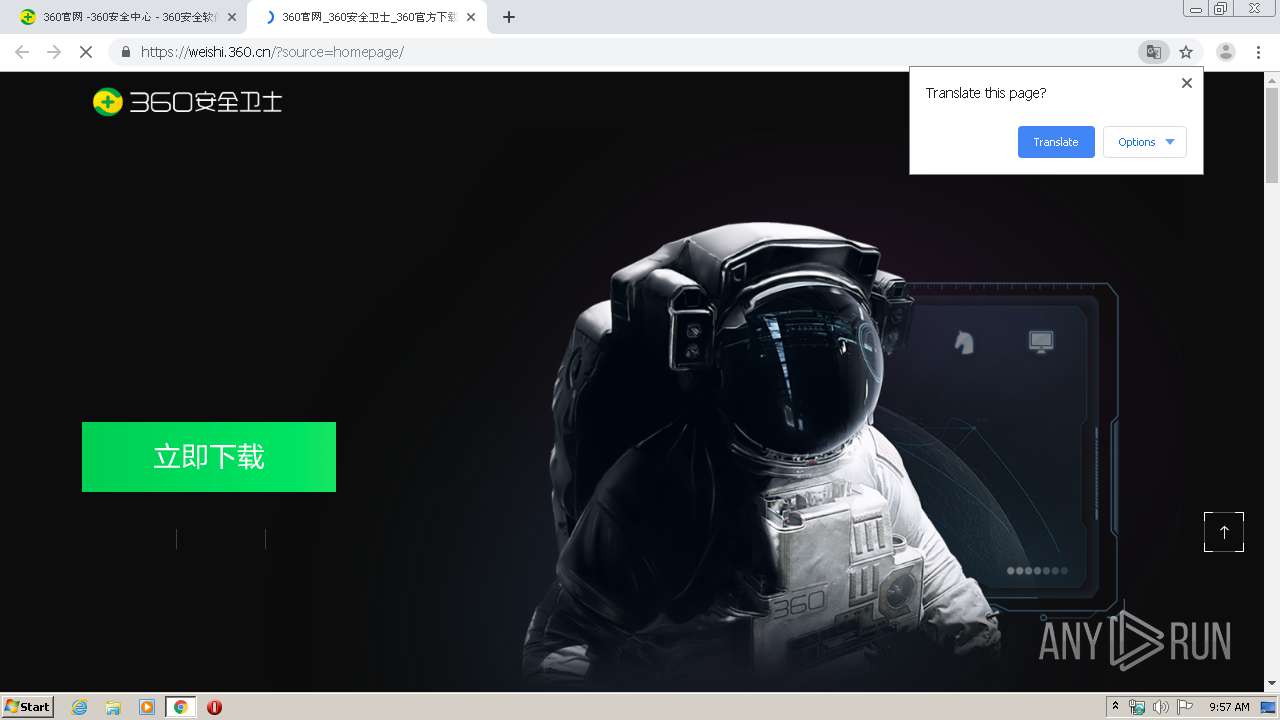Screen dimensions: 1280x720
Task: Click the monitor icon on the screen panel
Action: (x=1041, y=342)
